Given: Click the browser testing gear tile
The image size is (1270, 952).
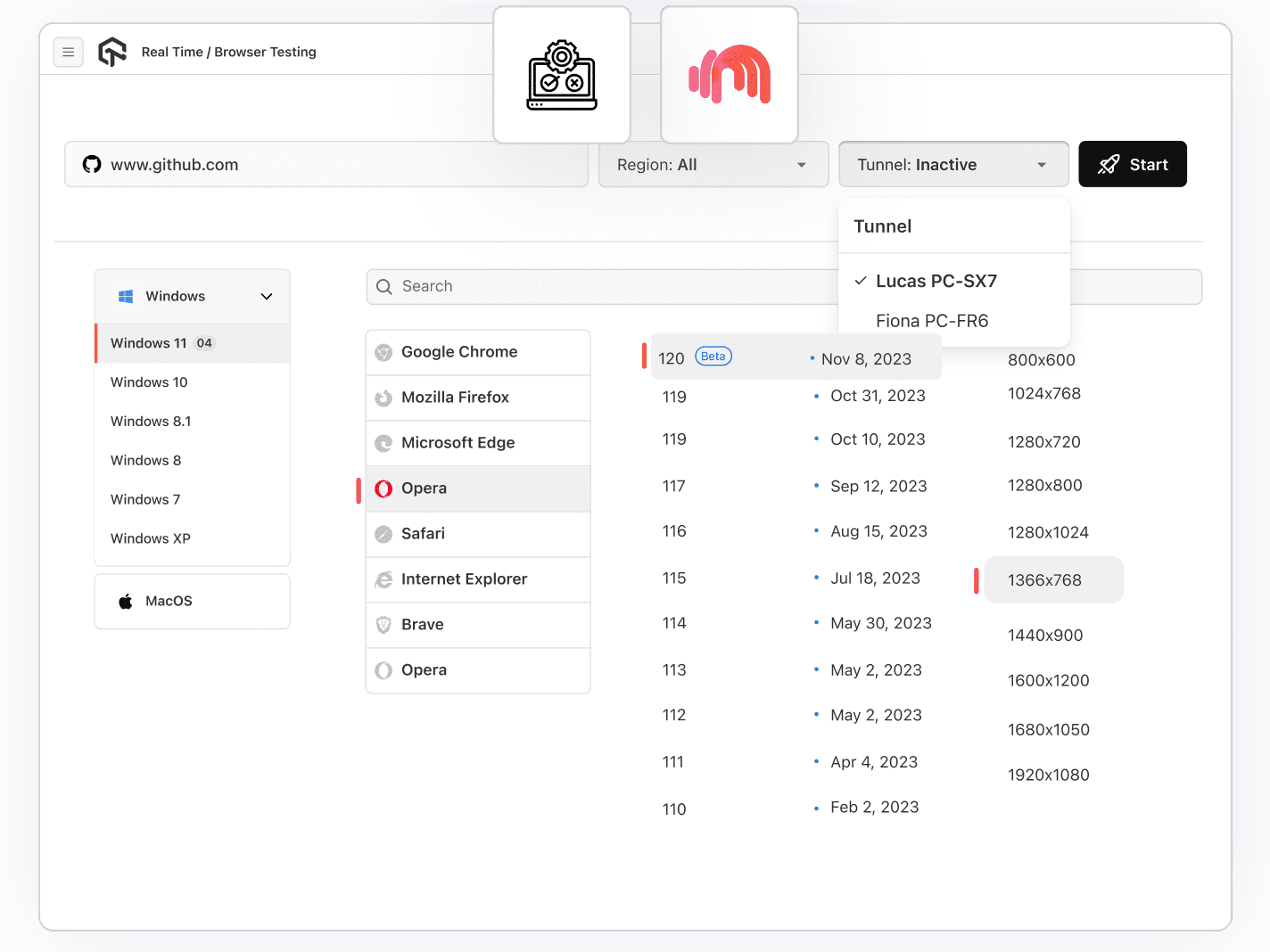Looking at the screenshot, I should [562, 76].
